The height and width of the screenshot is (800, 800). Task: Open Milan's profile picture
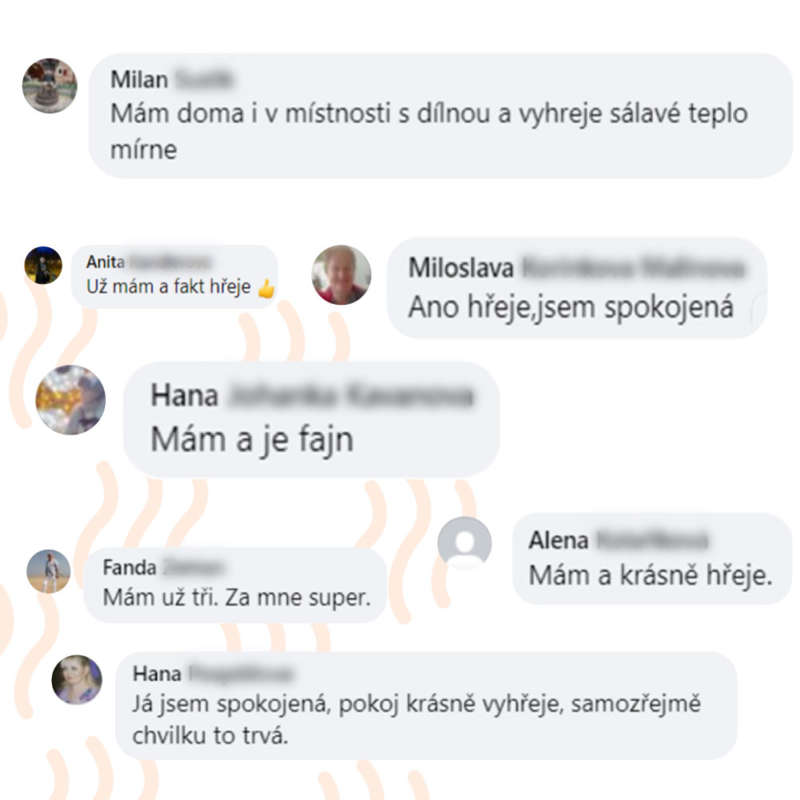[x=50, y=86]
